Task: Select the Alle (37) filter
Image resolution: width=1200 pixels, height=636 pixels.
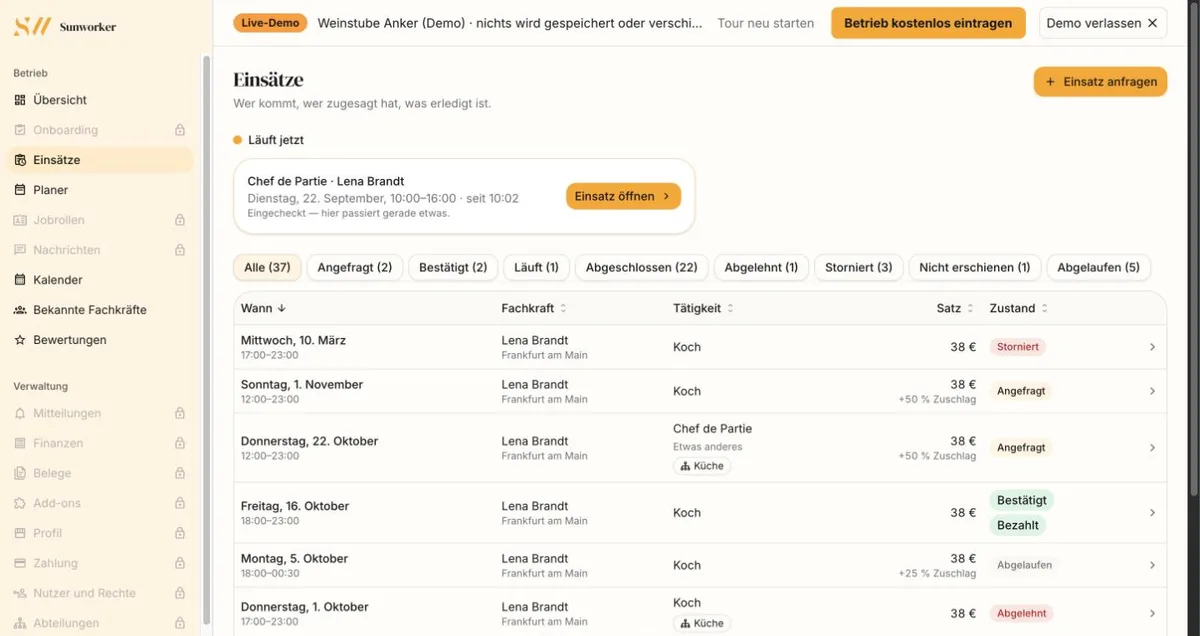Action: point(267,267)
